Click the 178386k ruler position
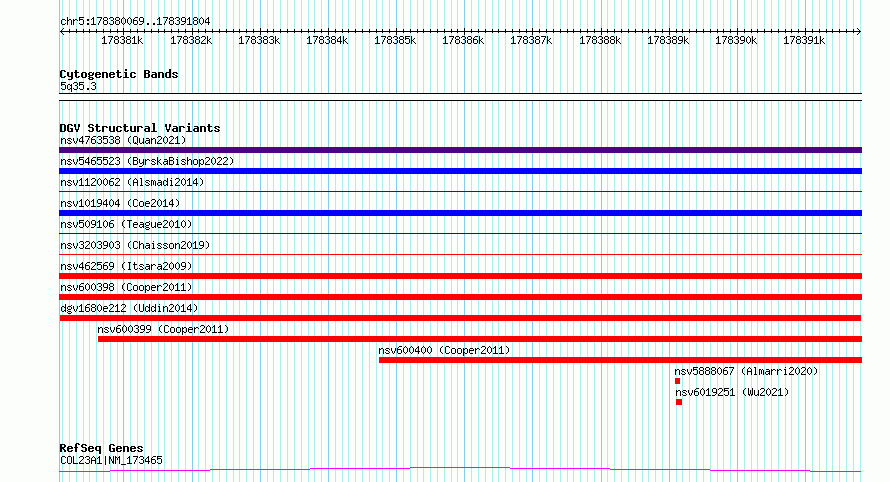 463,40
